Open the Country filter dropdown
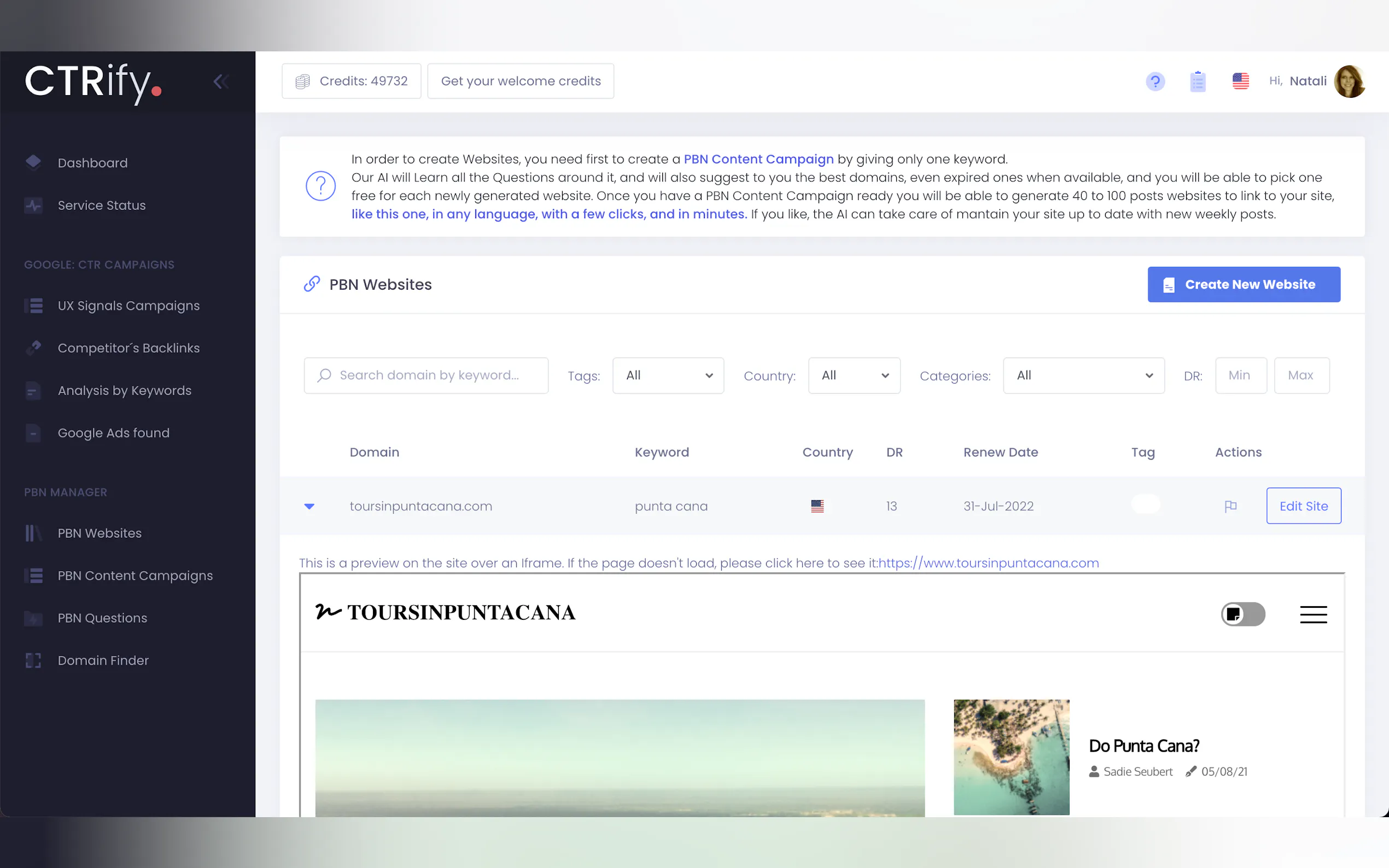1389x868 pixels. [x=854, y=376]
